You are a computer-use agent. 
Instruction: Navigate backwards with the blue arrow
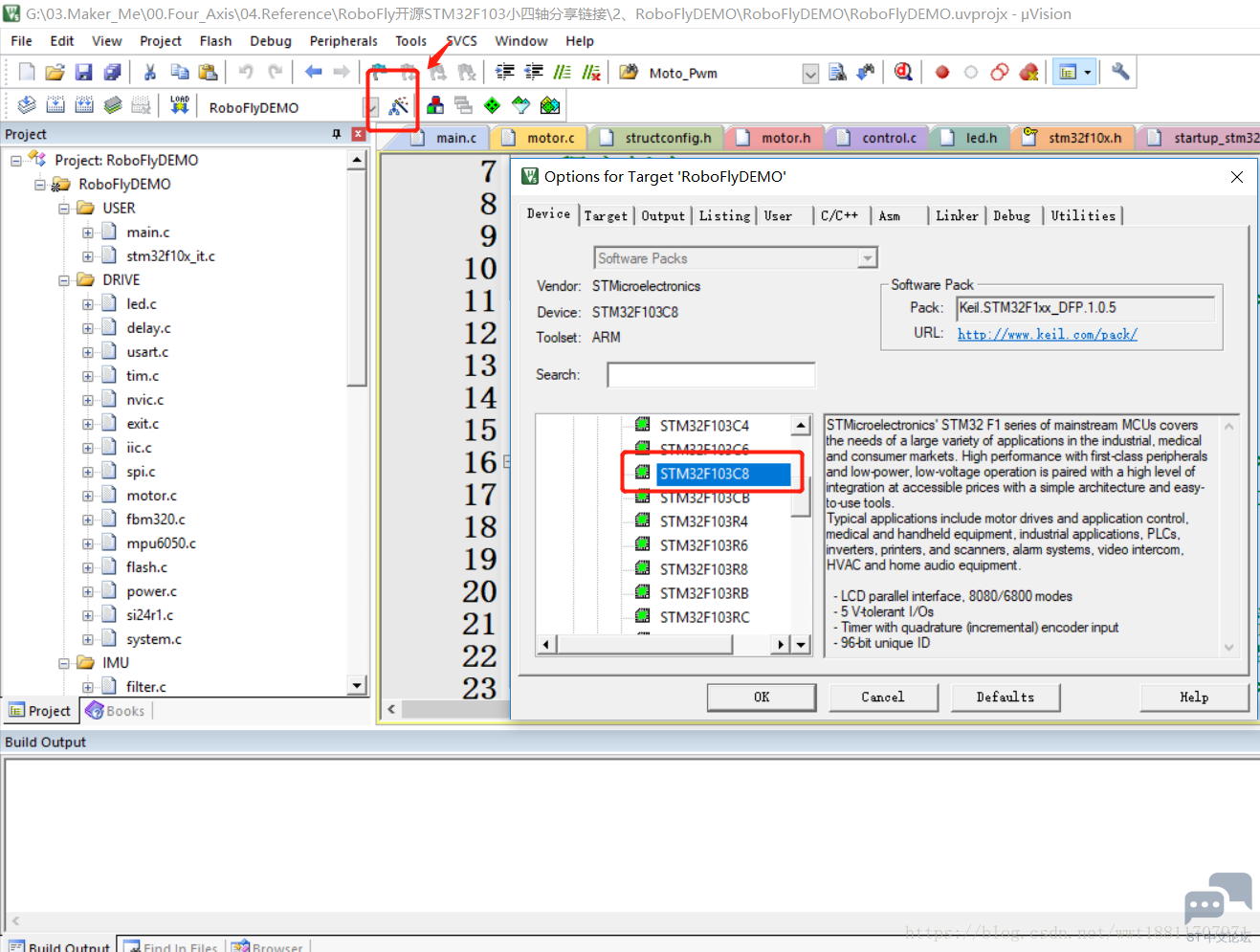(313, 72)
